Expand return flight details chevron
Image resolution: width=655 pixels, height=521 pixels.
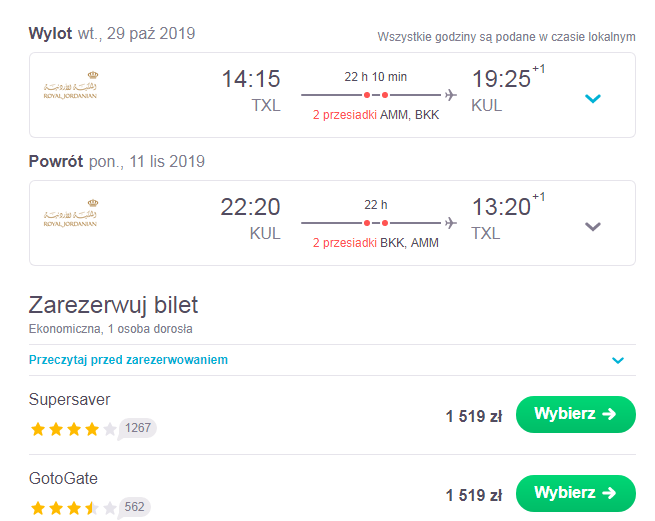(592, 226)
